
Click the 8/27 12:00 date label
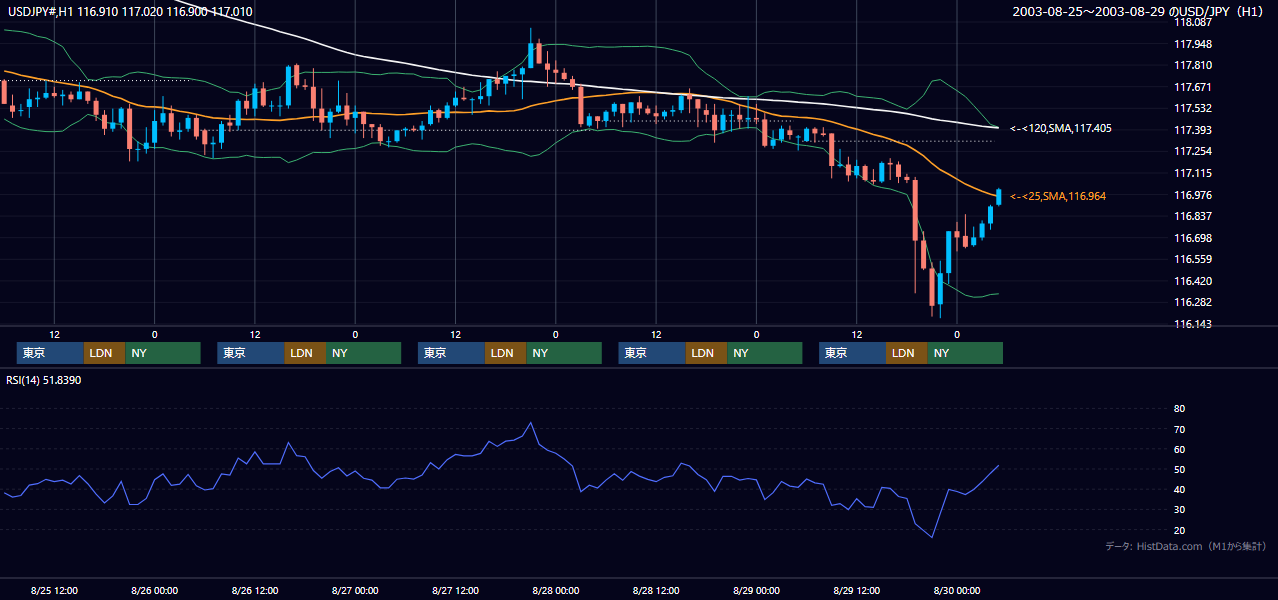click(455, 590)
